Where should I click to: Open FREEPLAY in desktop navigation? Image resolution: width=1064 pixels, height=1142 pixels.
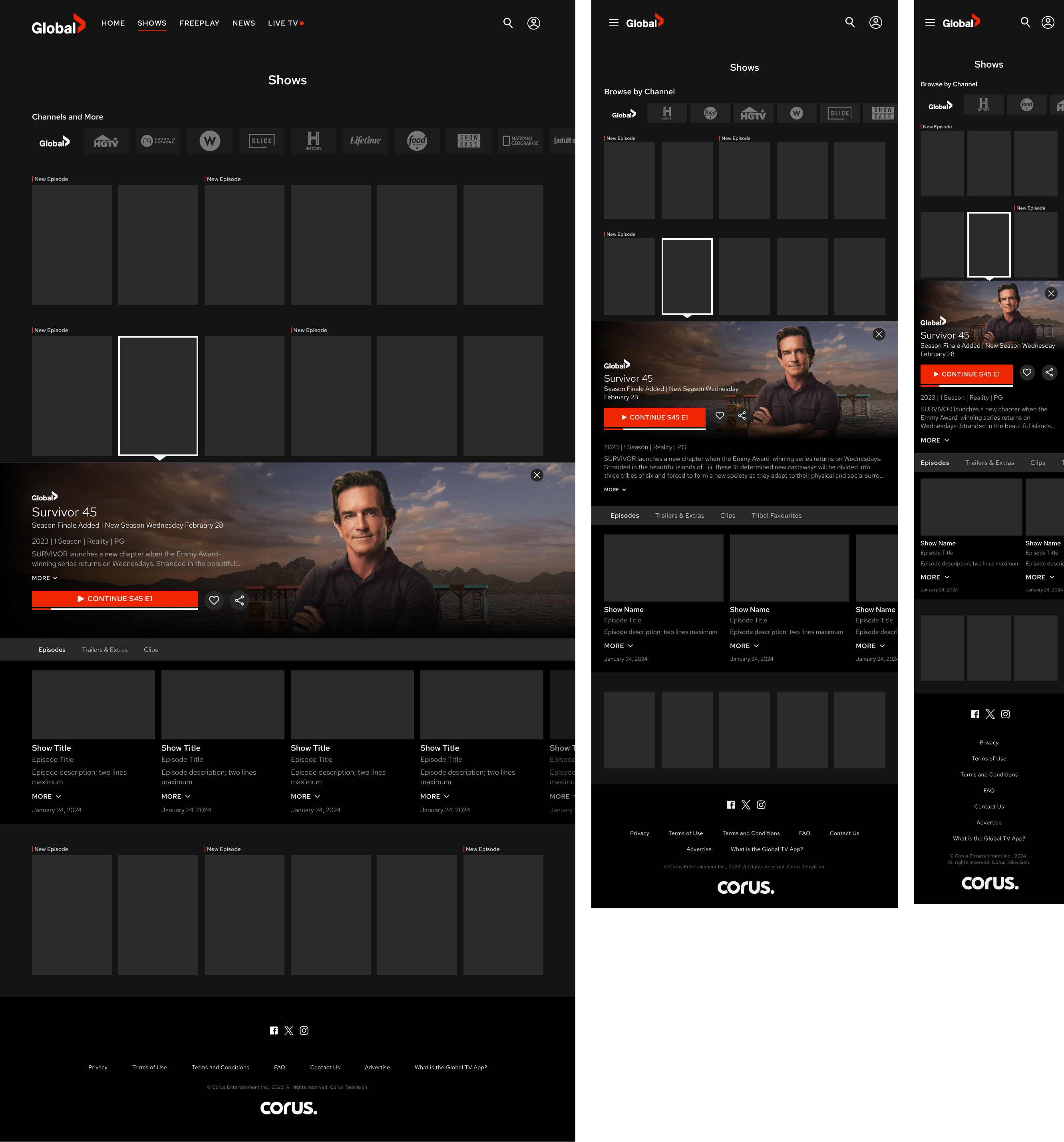[199, 23]
